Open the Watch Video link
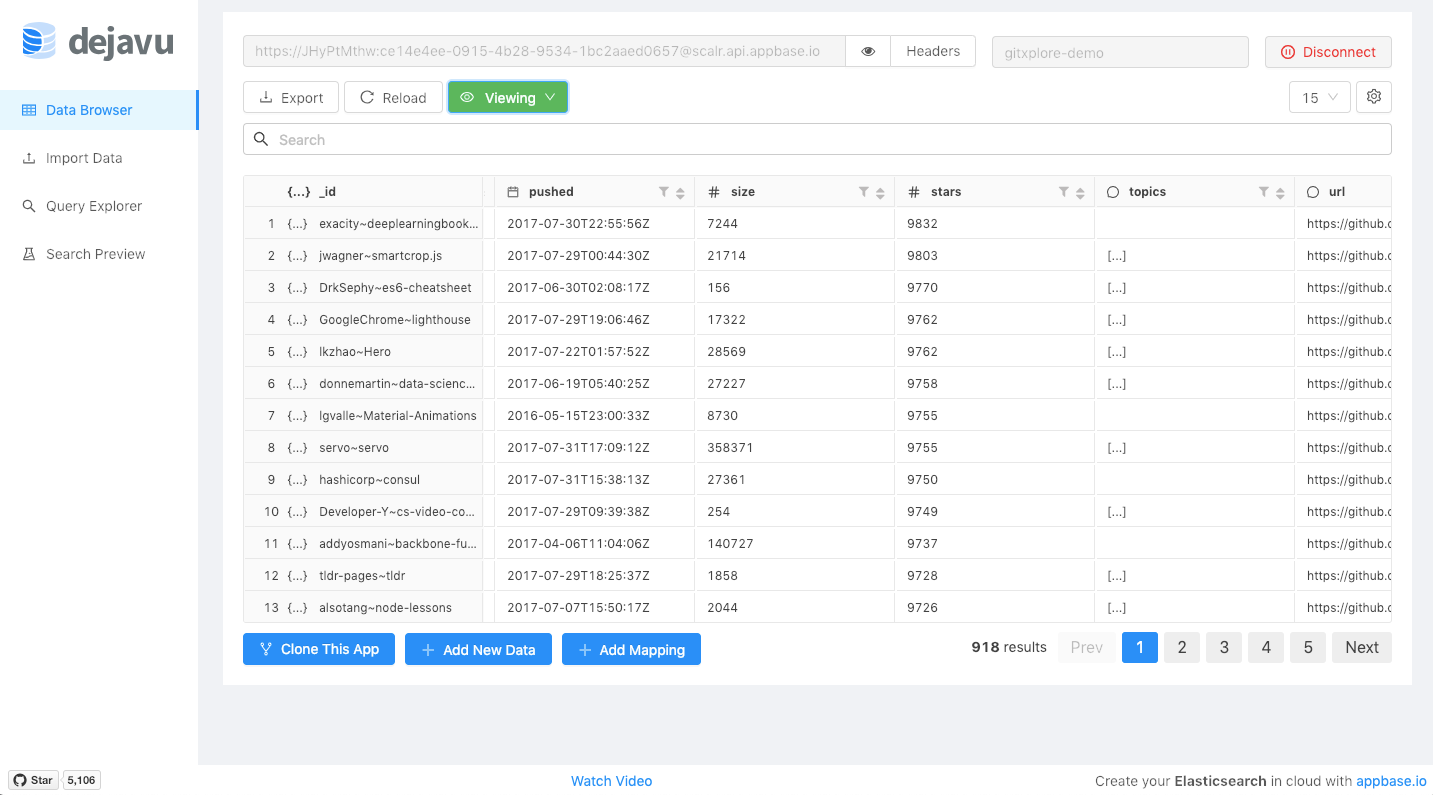The image size is (1433, 795). (x=611, y=781)
